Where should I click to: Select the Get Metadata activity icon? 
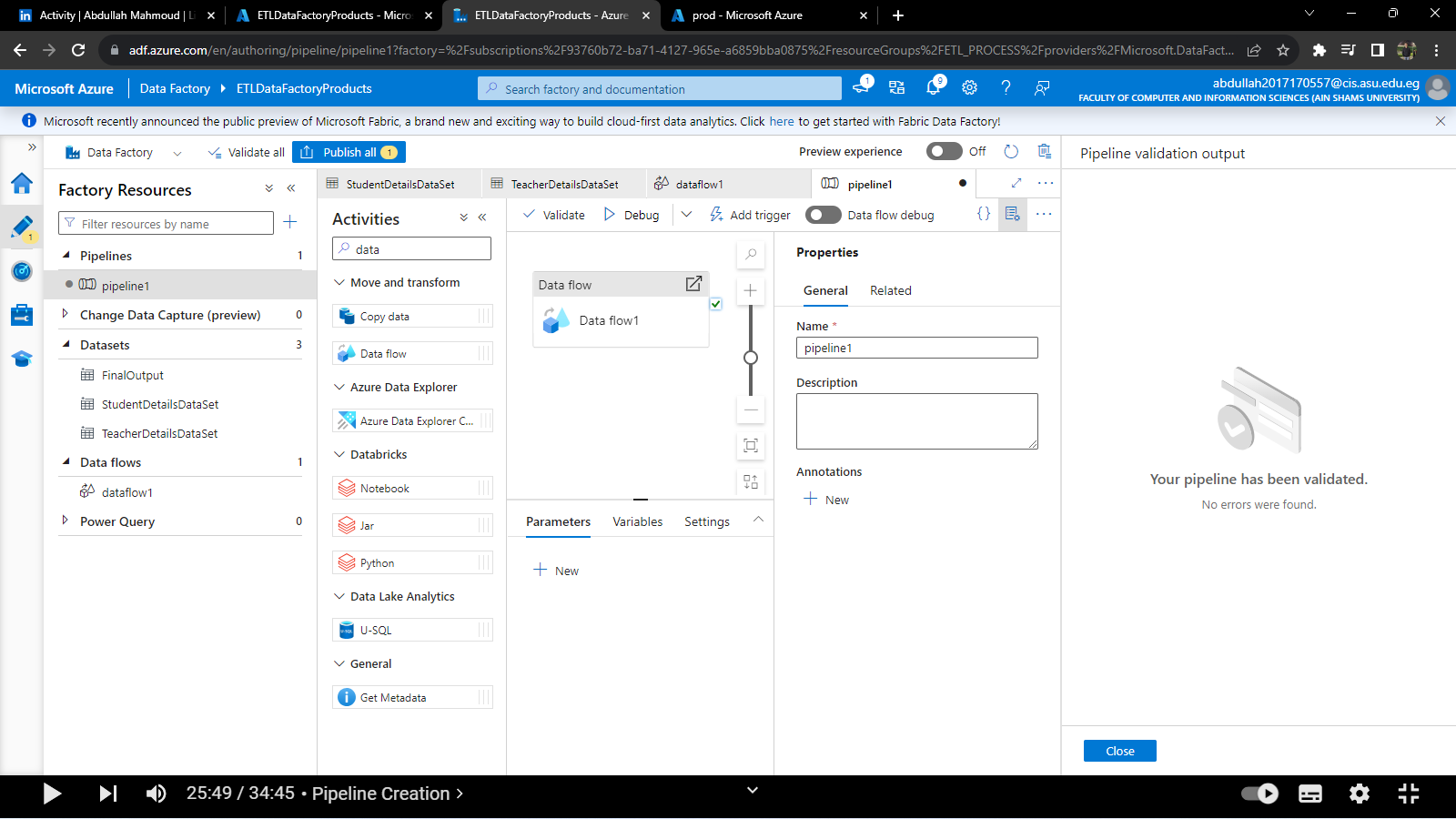(347, 697)
